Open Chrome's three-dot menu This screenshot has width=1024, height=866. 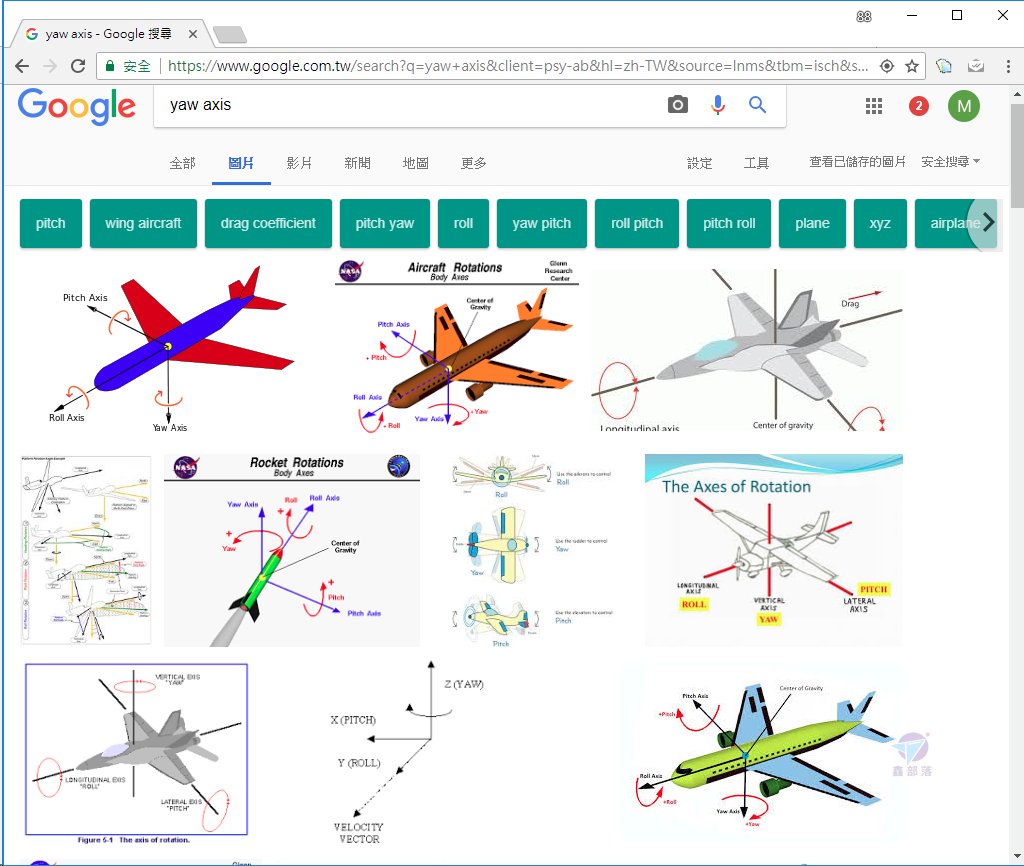click(x=1008, y=66)
